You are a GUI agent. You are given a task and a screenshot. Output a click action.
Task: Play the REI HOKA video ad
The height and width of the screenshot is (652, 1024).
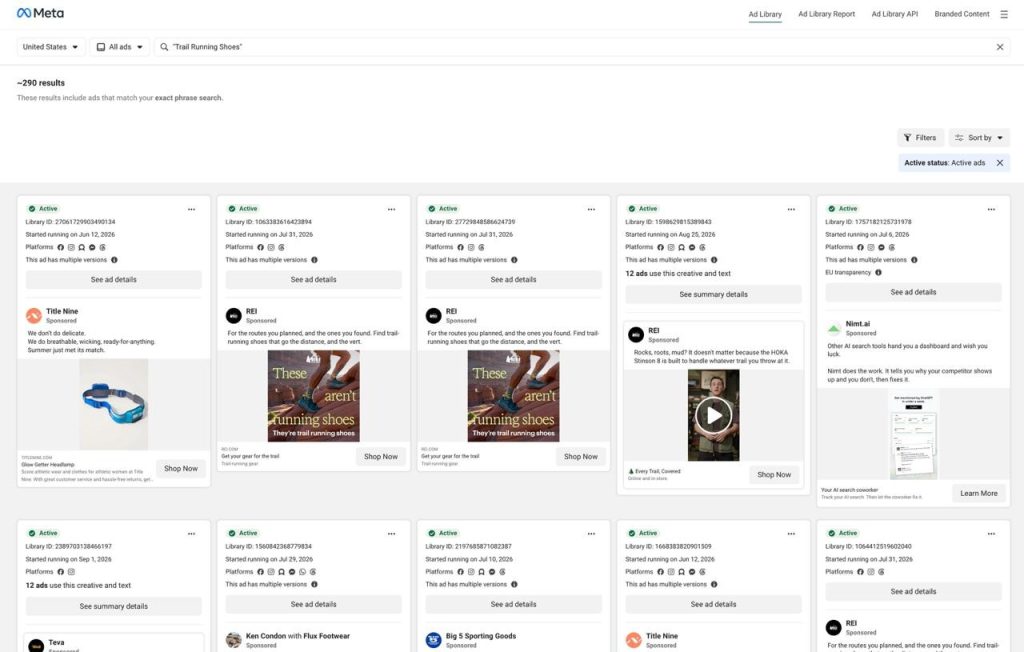[x=714, y=416]
